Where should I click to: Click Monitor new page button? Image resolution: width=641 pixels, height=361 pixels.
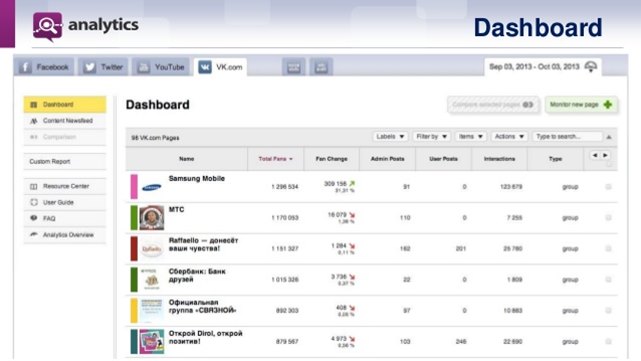pyautogui.click(x=581, y=105)
